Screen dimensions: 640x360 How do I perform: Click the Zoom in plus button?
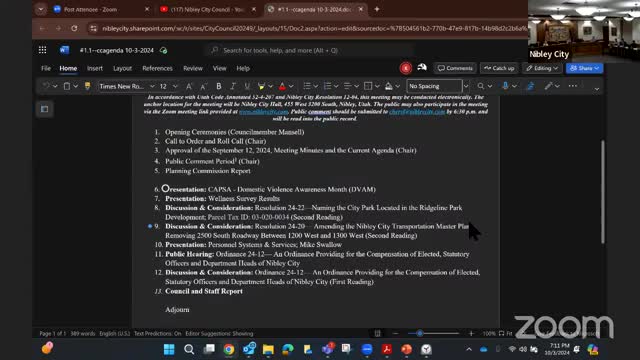[471, 333]
